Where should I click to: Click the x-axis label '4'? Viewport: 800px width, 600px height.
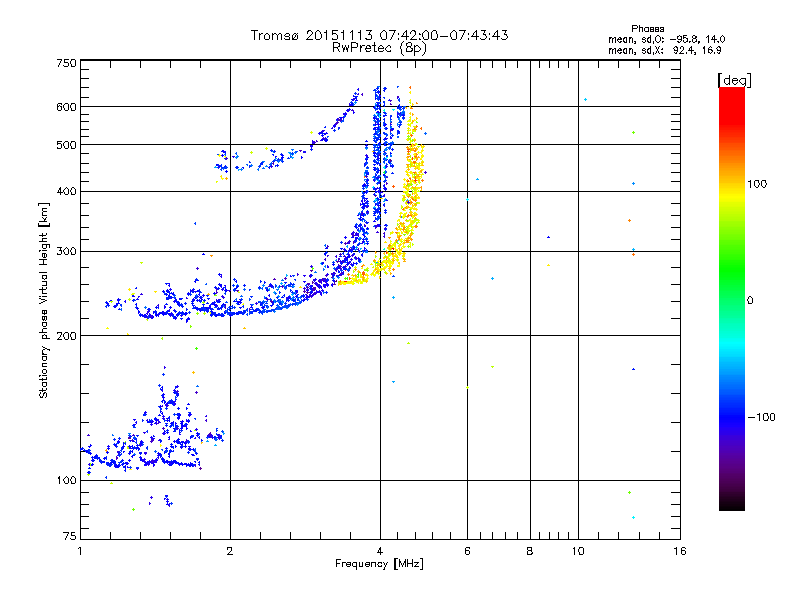tap(380, 551)
